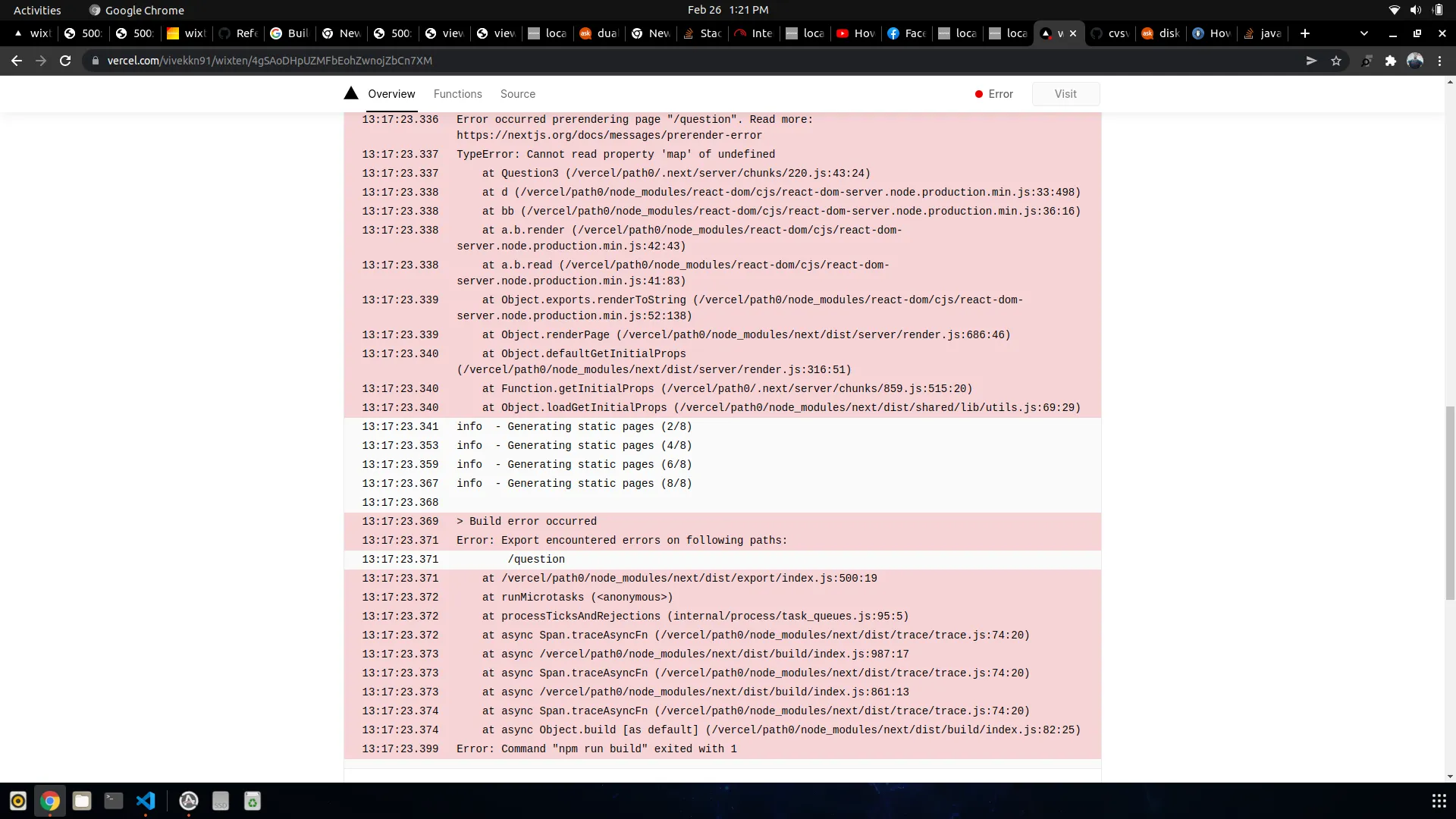1456x819 pixels.
Task: Open the Chrome three-dot menu
Action: pos(1439,61)
